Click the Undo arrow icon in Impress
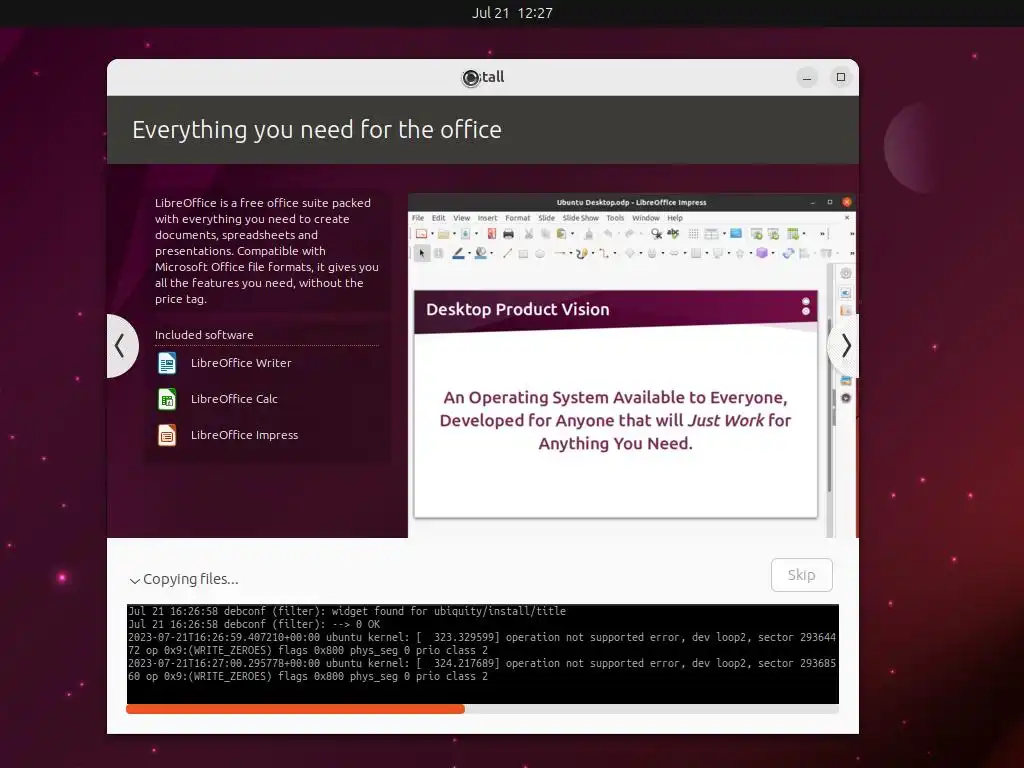Viewport: 1024px width, 768px height. pos(608,234)
